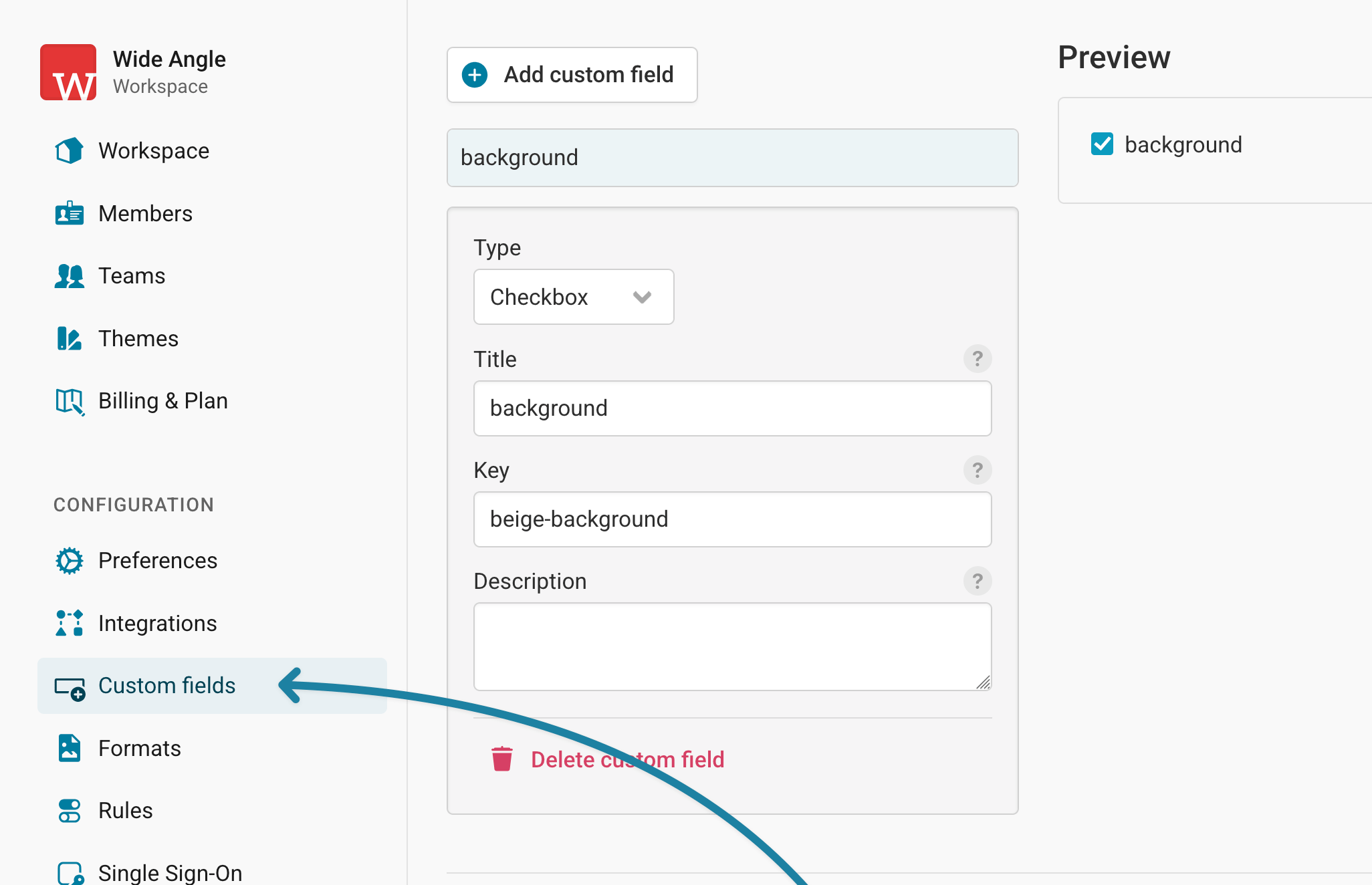The width and height of the screenshot is (1372, 885).
Task: Open Formats in the Configuration menu
Action: pos(140,748)
